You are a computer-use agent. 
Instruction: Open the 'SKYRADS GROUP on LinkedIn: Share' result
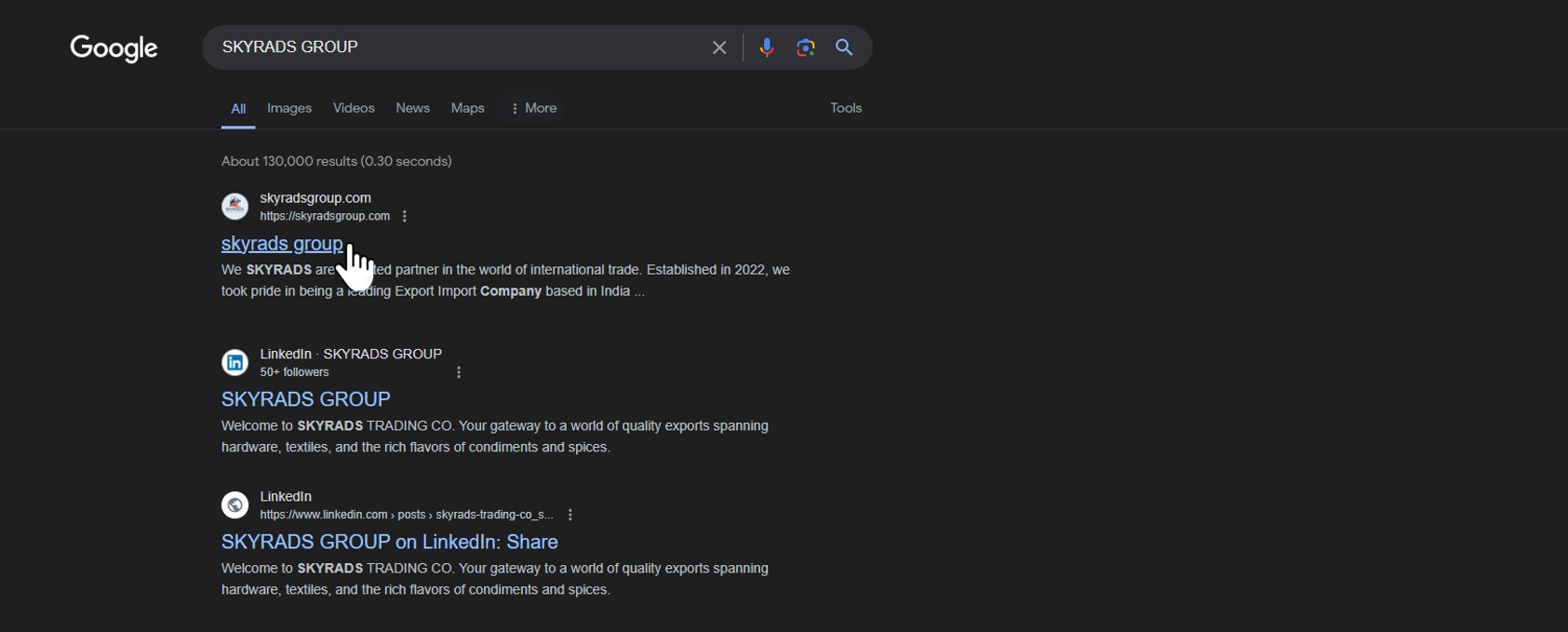pos(389,542)
